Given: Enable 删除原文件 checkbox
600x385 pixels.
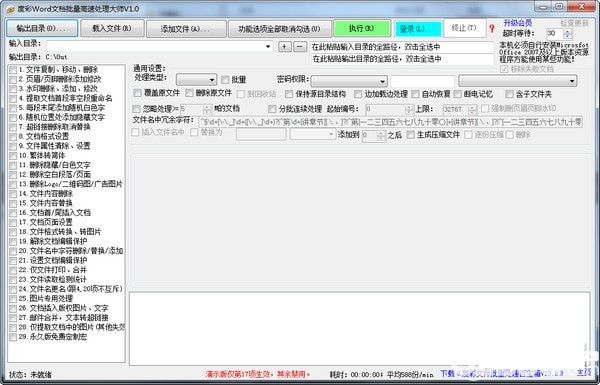Looking at the screenshot, I should [x=189, y=93].
